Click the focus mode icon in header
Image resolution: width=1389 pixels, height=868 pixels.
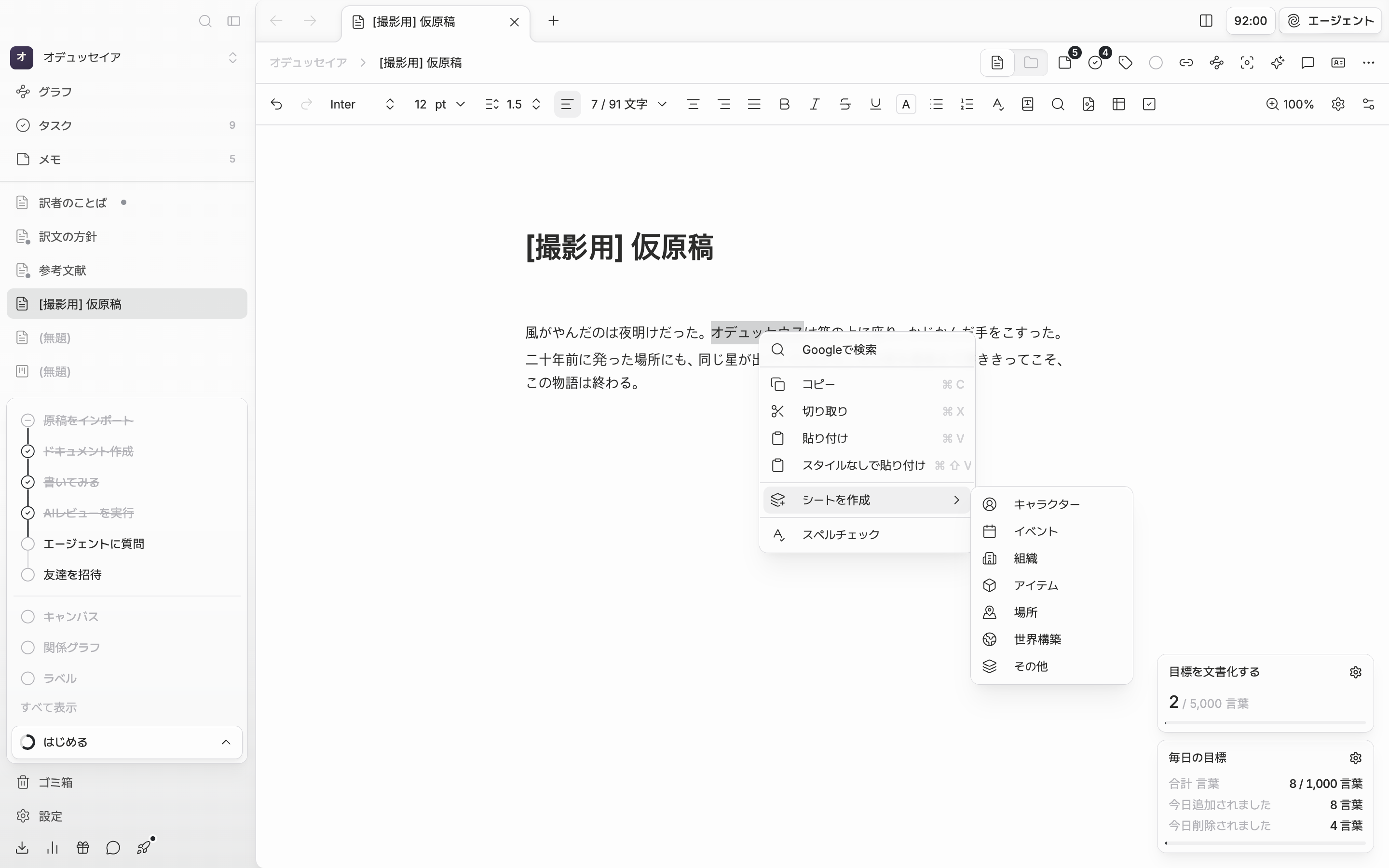(x=1247, y=63)
